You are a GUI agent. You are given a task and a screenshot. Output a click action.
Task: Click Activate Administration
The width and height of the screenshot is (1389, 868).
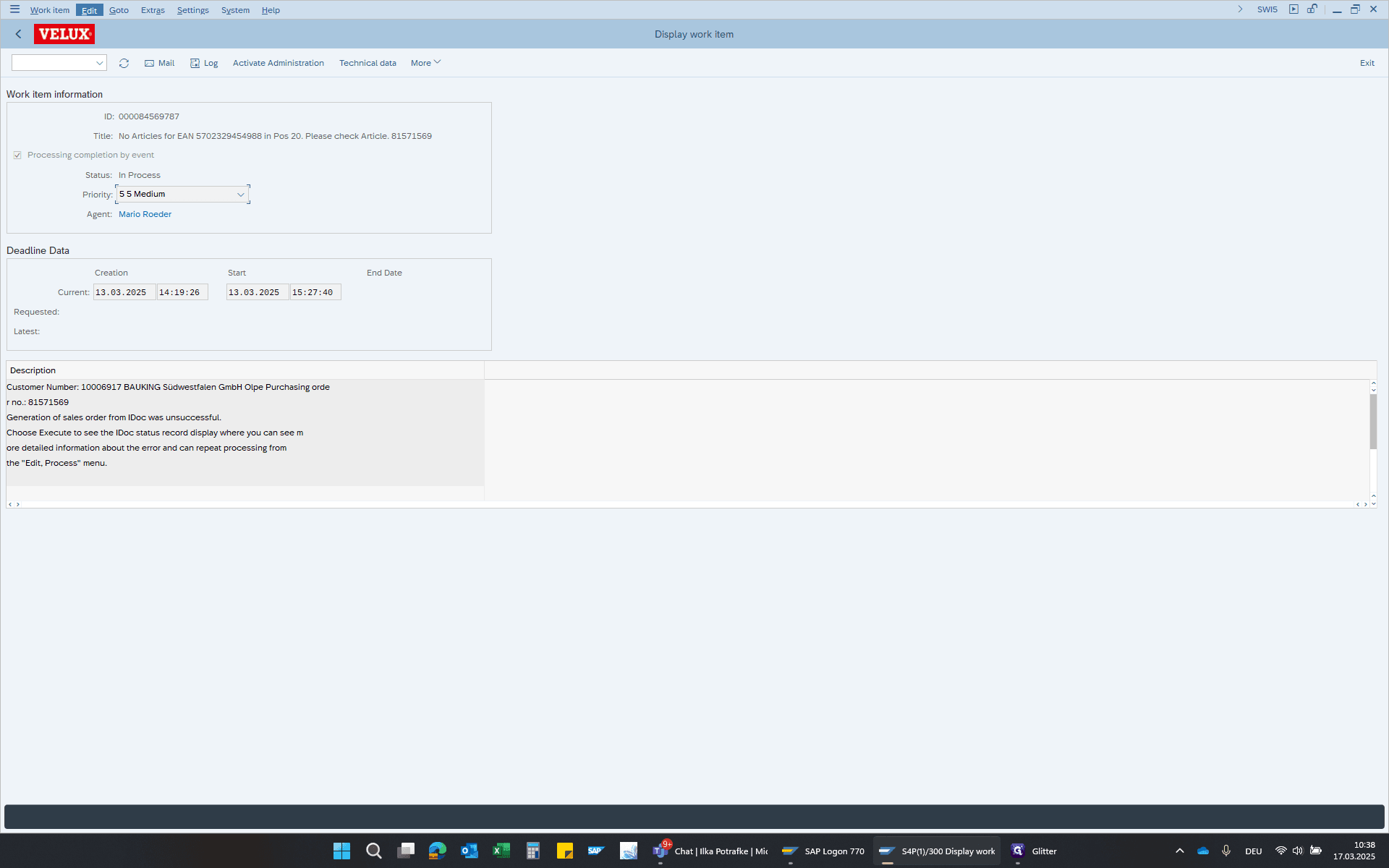(x=279, y=63)
